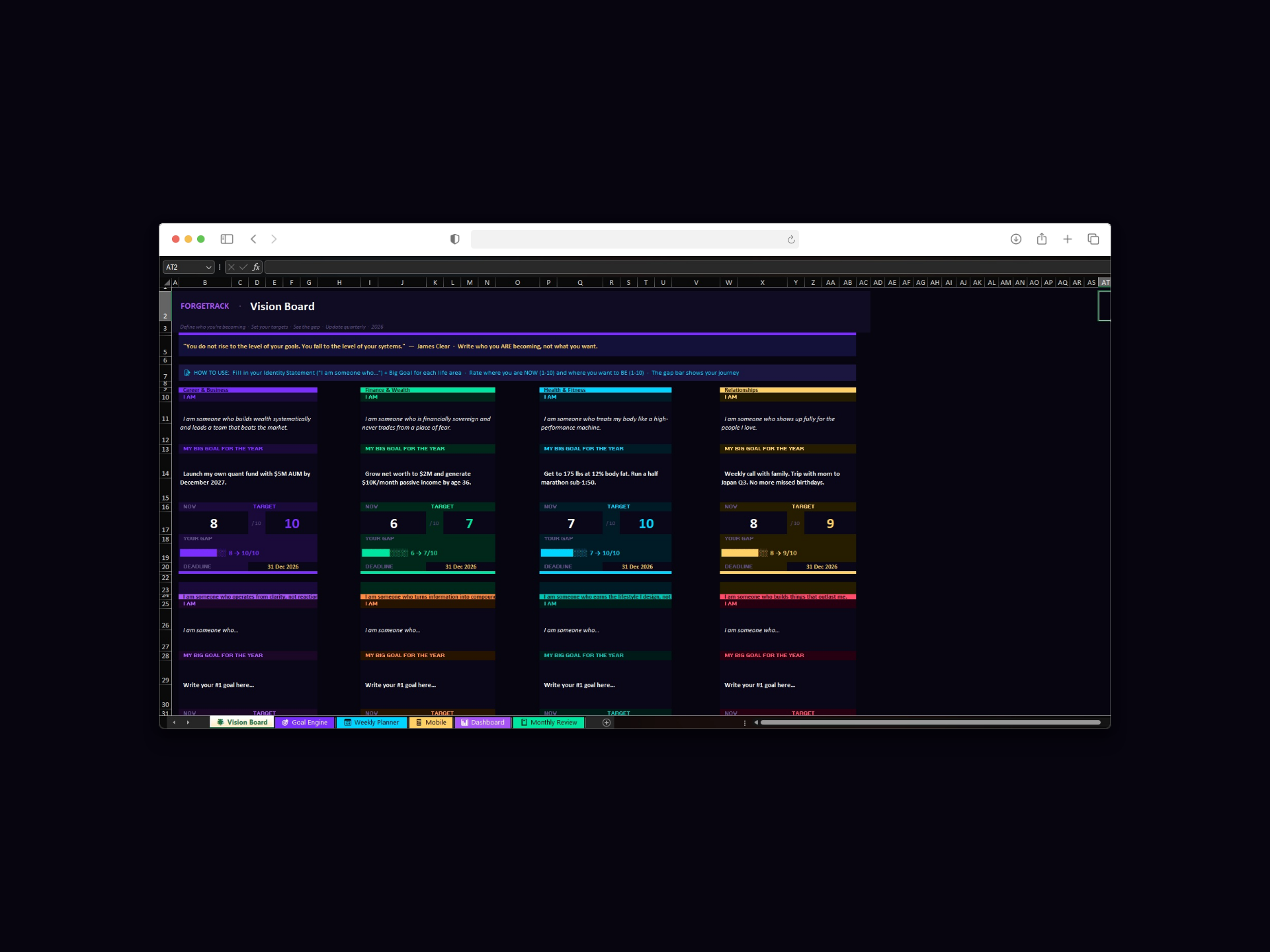Cancel cell entry with the X icon
Image resolution: width=1270 pixels, height=952 pixels.
click(x=232, y=267)
